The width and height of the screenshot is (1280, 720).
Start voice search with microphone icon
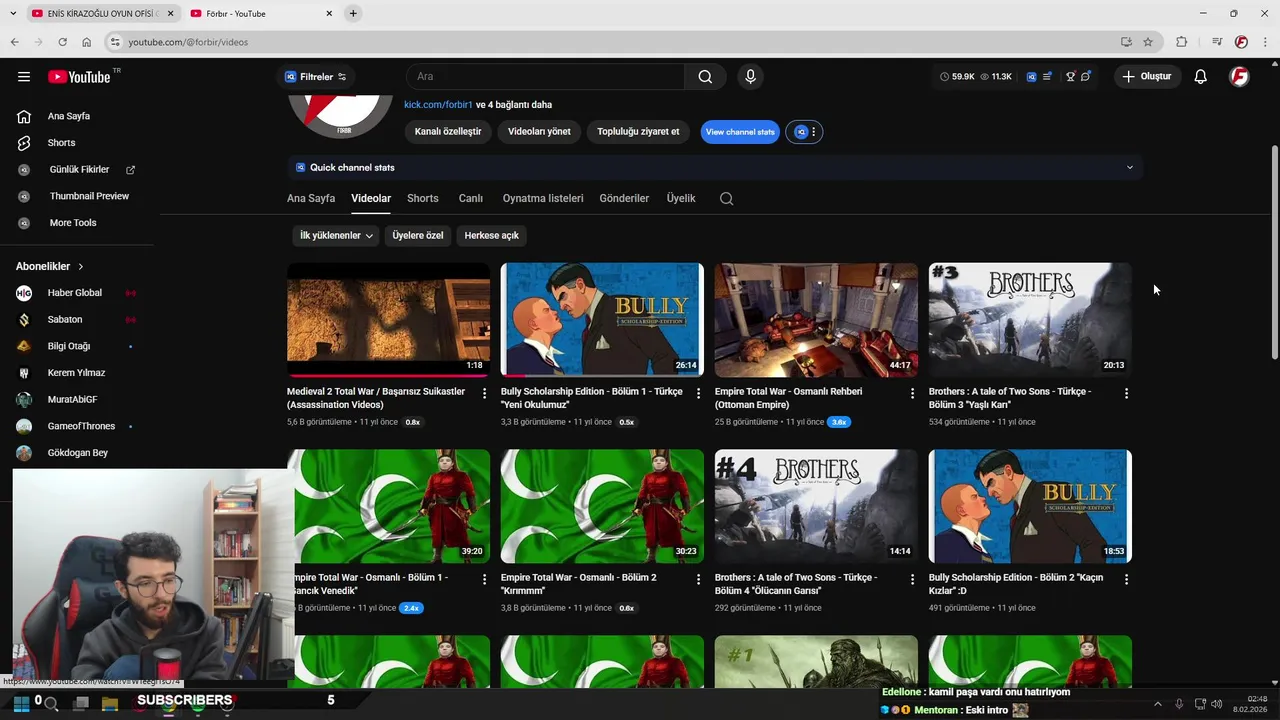750,77
